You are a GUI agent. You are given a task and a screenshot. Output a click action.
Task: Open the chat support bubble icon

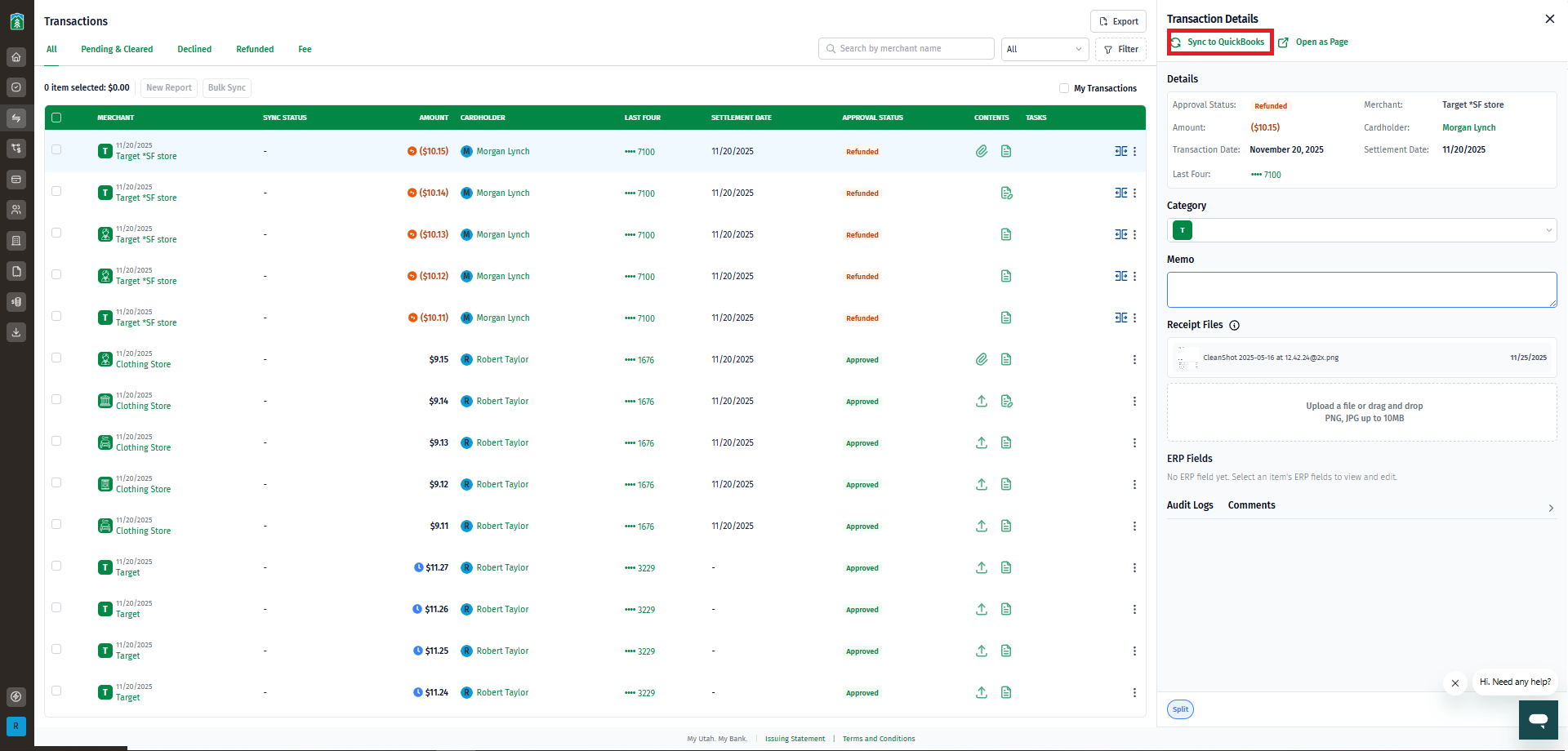[x=1539, y=720]
